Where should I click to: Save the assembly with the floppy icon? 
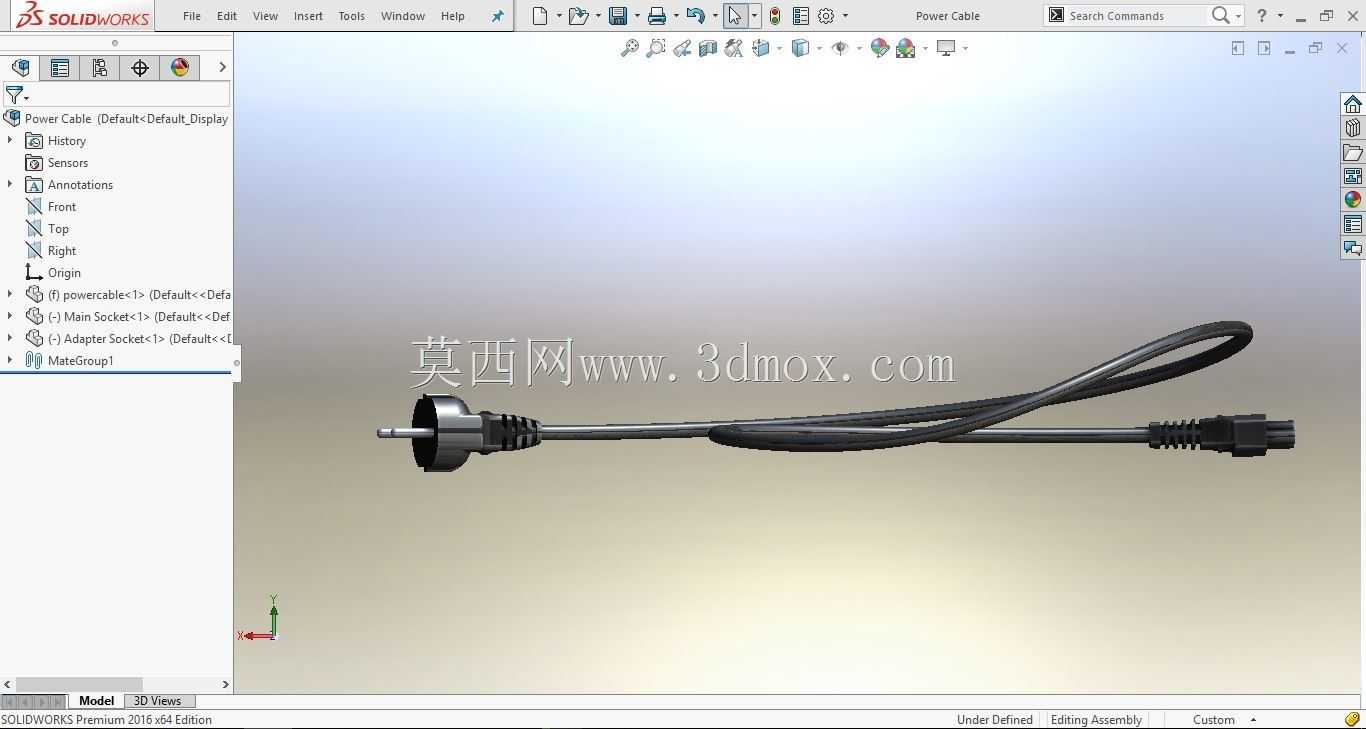618,16
